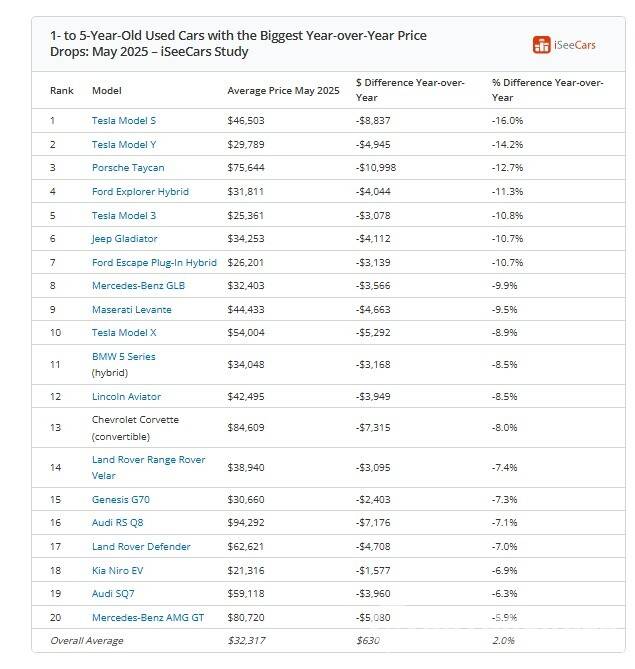Go to the Jeep Gladiator link
635x669 pixels.
click(125, 239)
